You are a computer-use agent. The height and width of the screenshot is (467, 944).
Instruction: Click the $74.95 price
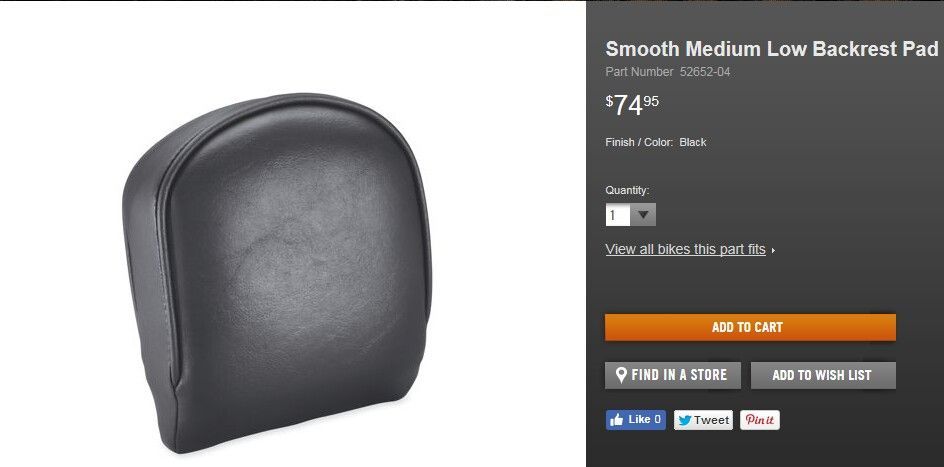pyautogui.click(x=632, y=105)
